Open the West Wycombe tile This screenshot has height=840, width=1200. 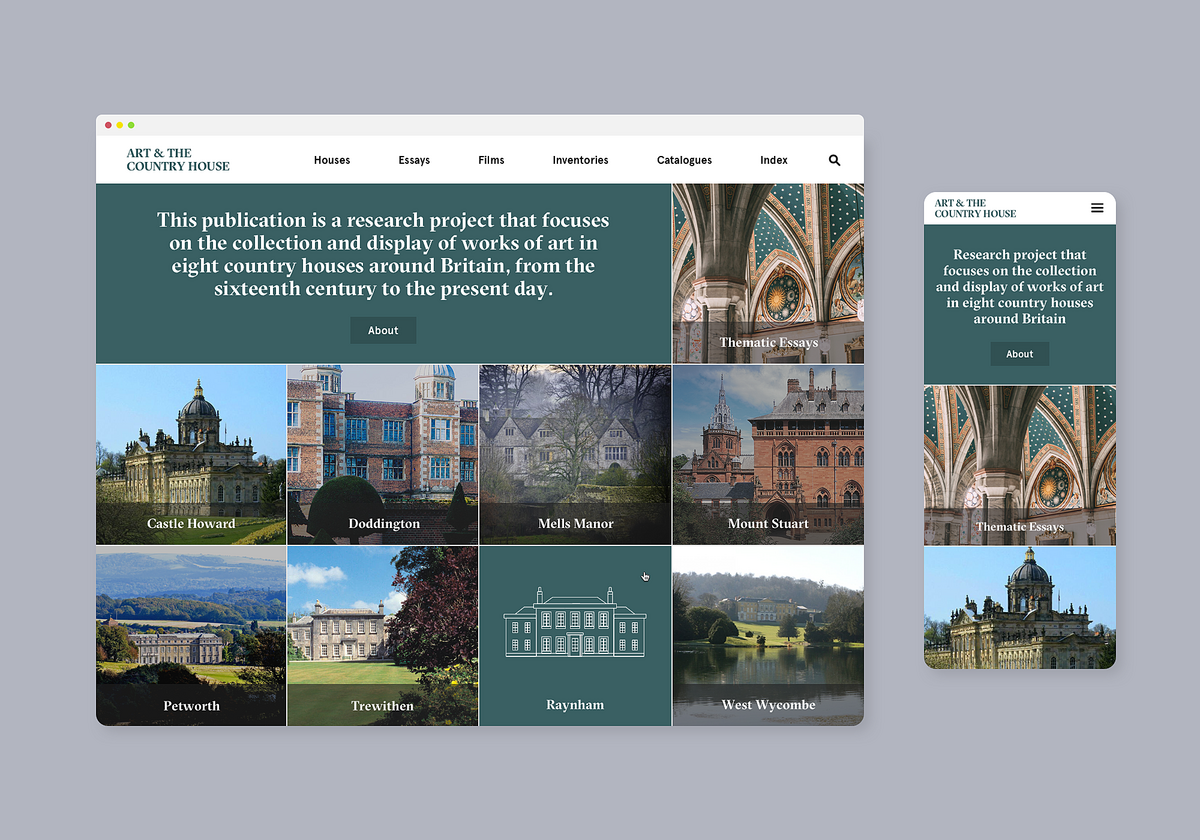[x=768, y=636]
